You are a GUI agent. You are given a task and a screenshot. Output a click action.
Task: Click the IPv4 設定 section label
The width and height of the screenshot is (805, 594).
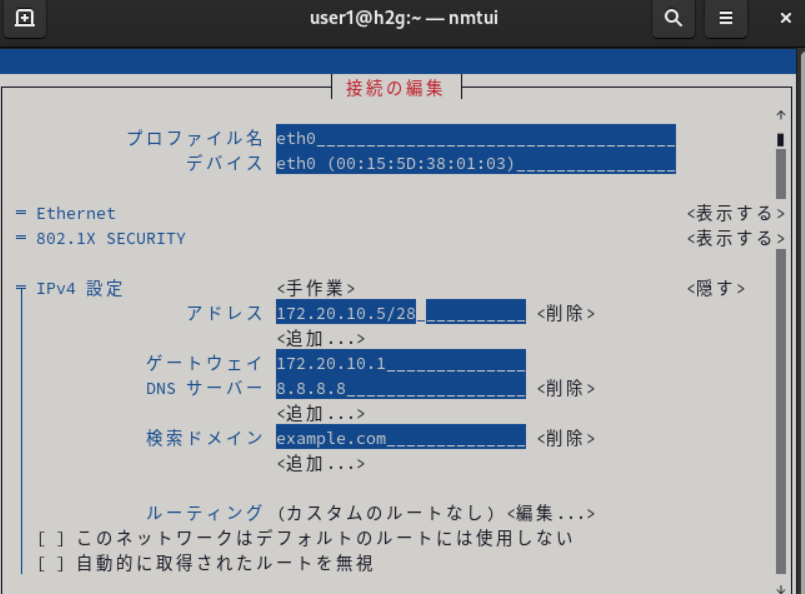tap(80, 289)
